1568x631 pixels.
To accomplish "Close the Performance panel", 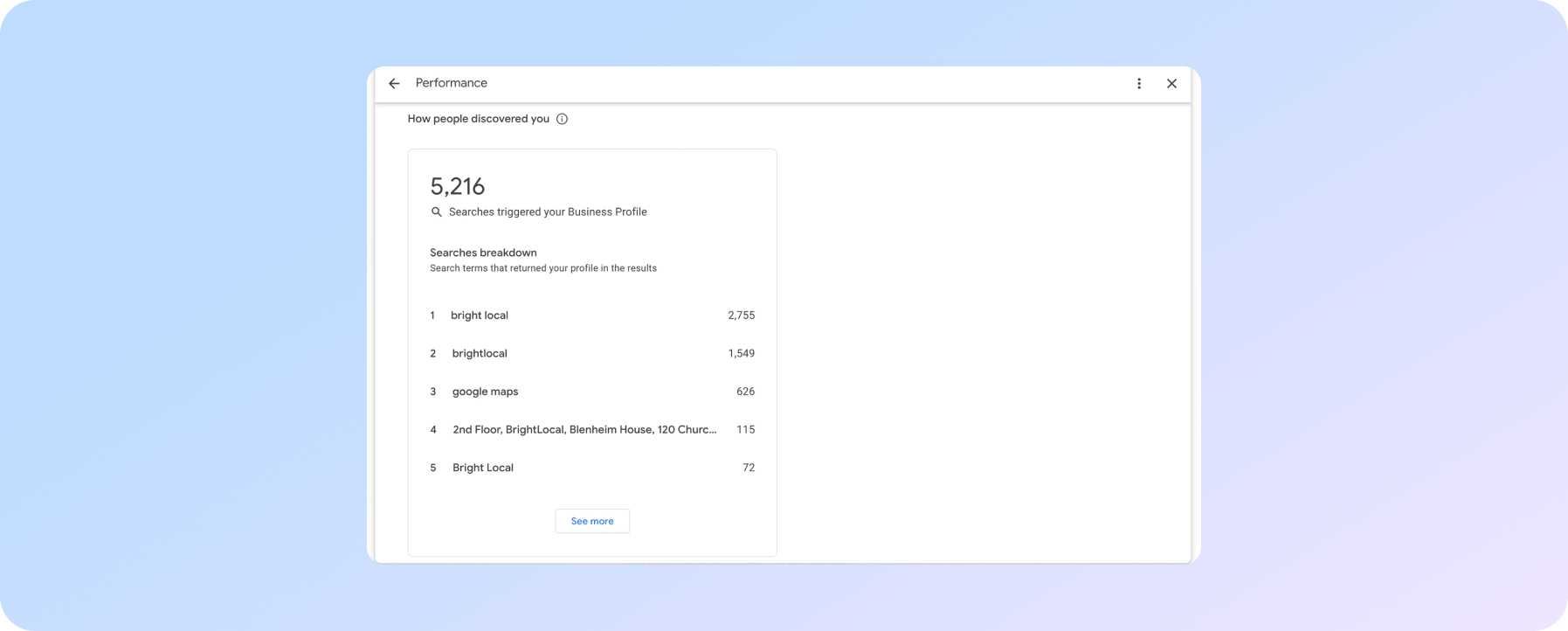I will coord(1172,84).
